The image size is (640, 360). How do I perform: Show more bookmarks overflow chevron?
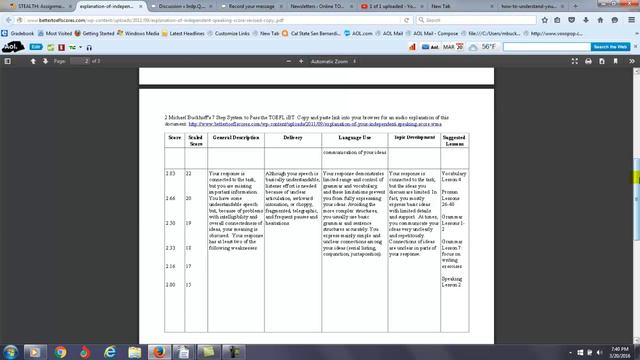(636, 33)
